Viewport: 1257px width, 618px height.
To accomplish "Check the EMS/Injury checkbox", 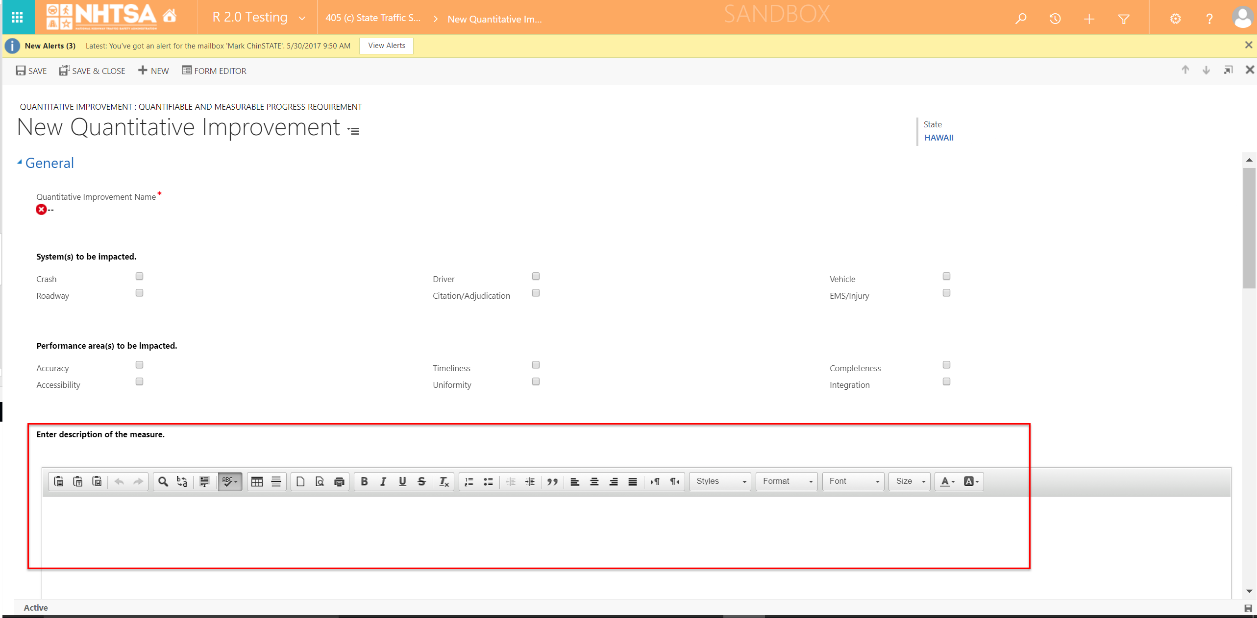I will [946, 293].
